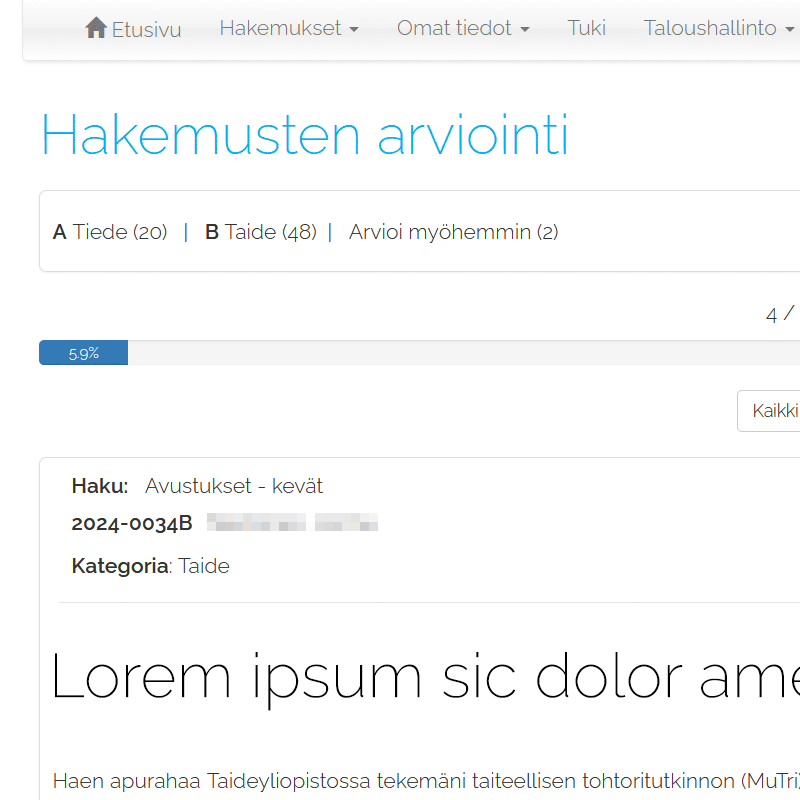Switch to B Taide (48) category

click(x=260, y=232)
